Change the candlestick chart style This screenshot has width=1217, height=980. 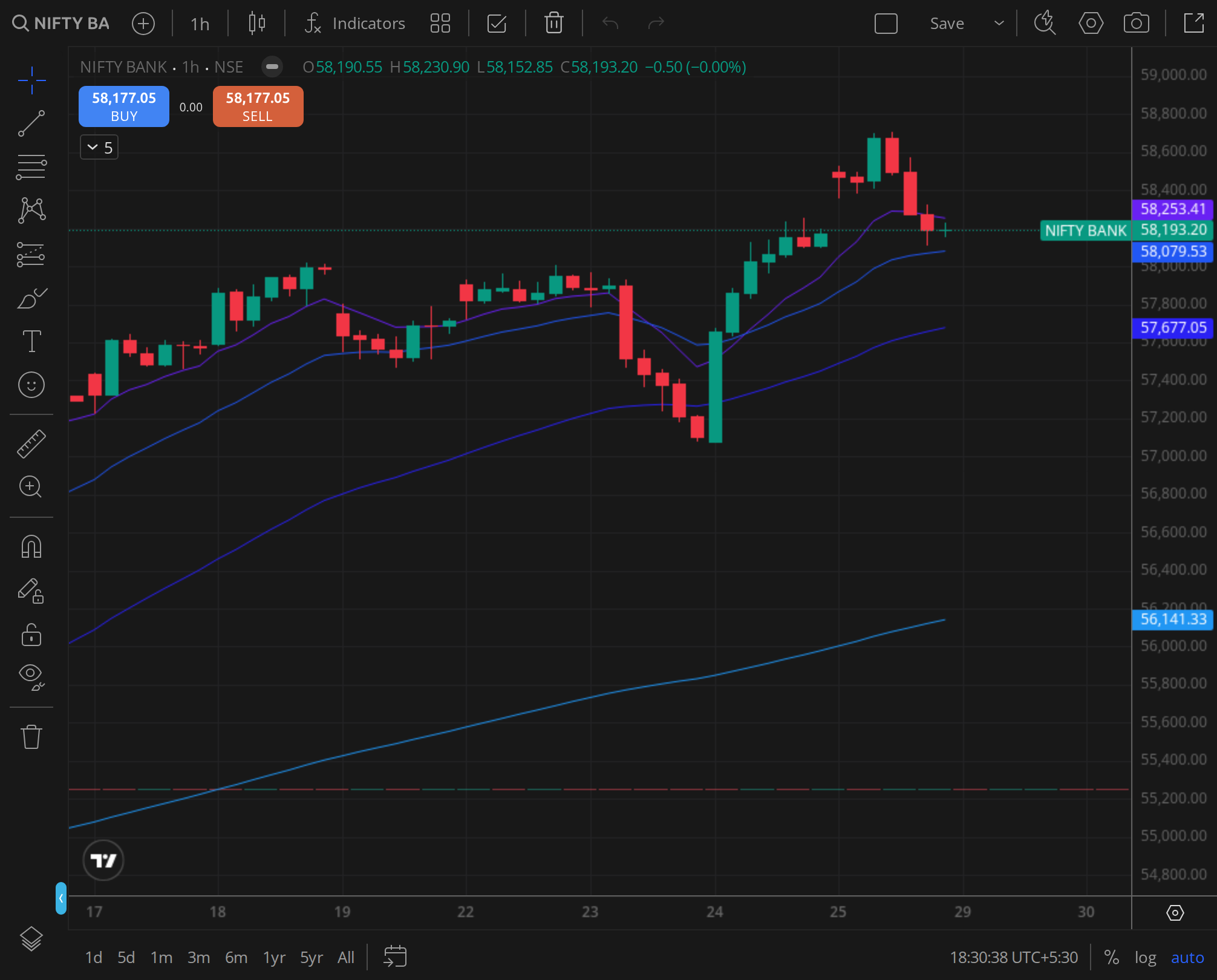pyautogui.click(x=257, y=24)
